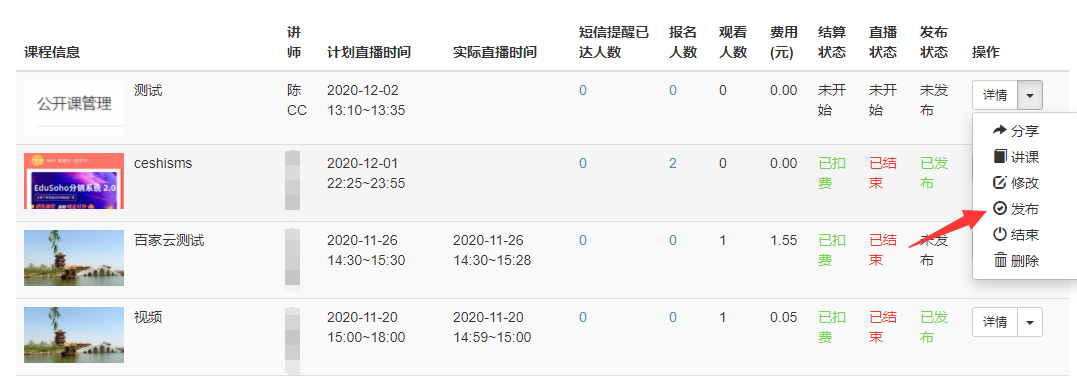Click the share arrow icon (分享)
Image resolution: width=1077 pixels, height=376 pixels.
click(1000, 131)
